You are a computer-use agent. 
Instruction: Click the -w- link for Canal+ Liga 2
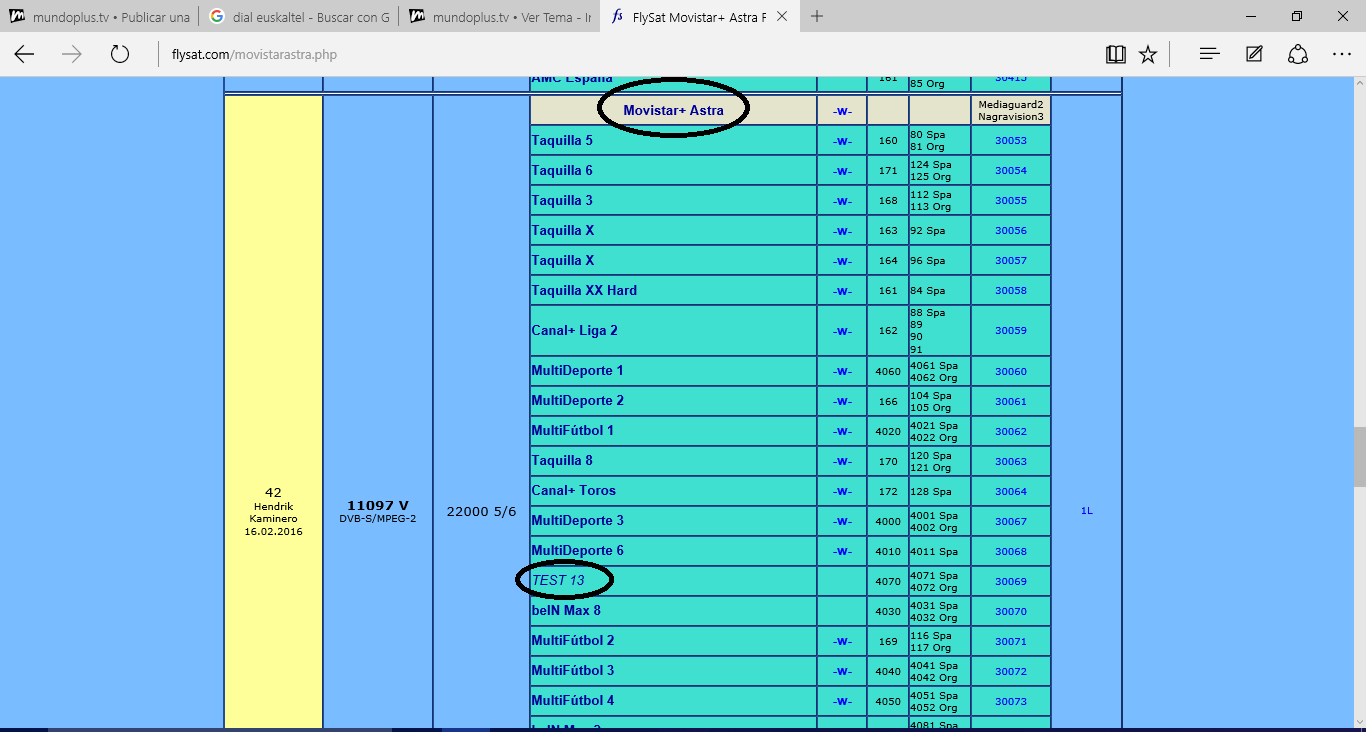pyautogui.click(x=842, y=331)
